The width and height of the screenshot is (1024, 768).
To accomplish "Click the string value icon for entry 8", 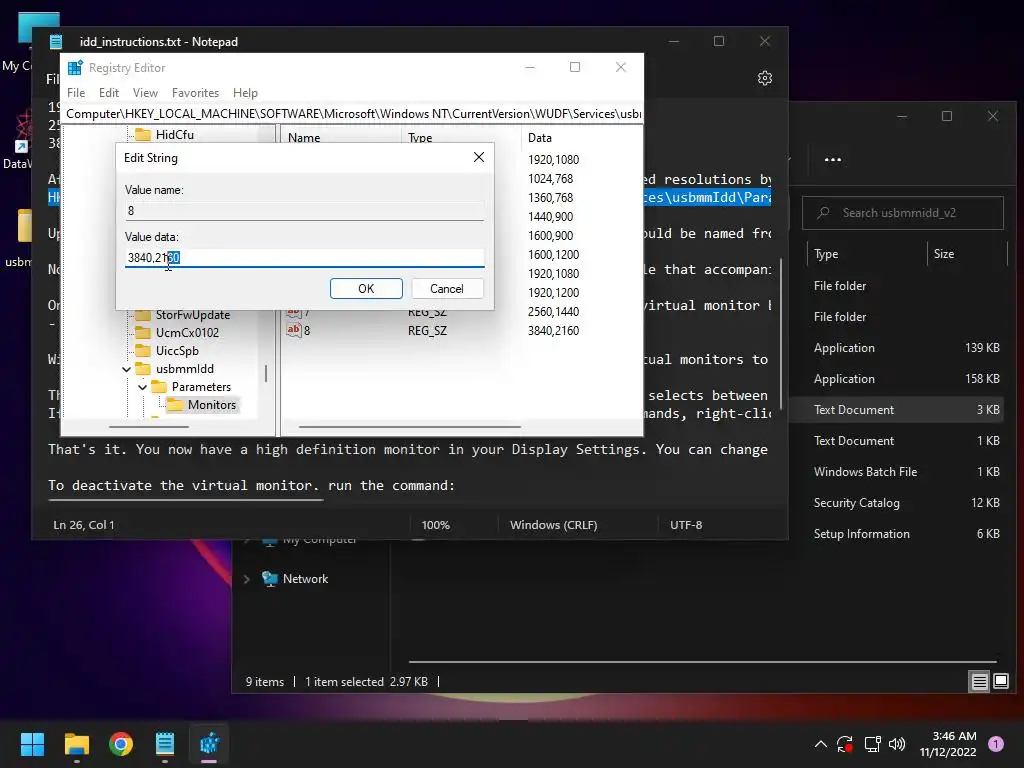I will tap(294, 330).
